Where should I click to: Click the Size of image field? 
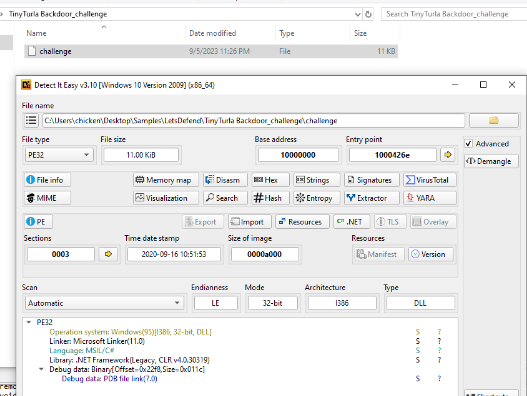[x=265, y=254]
